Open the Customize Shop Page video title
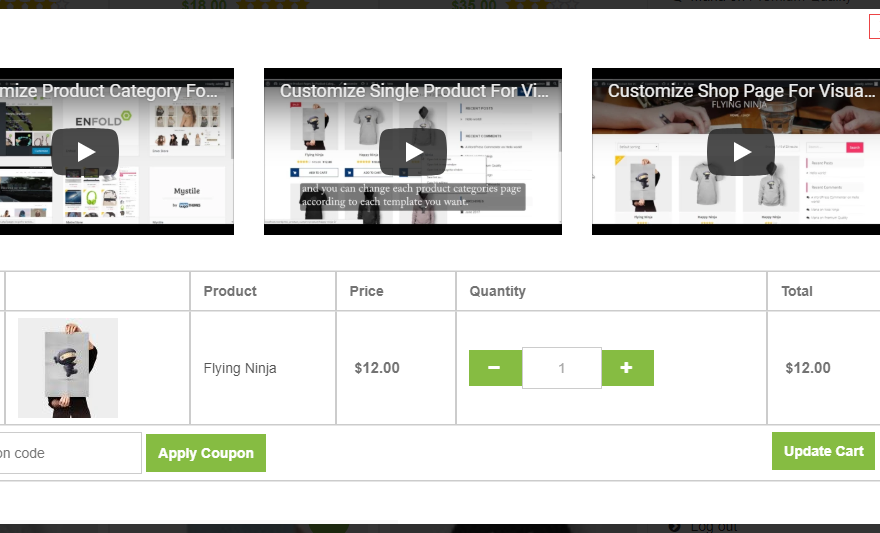This screenshot has height=533, width=880. click(741, 91)
